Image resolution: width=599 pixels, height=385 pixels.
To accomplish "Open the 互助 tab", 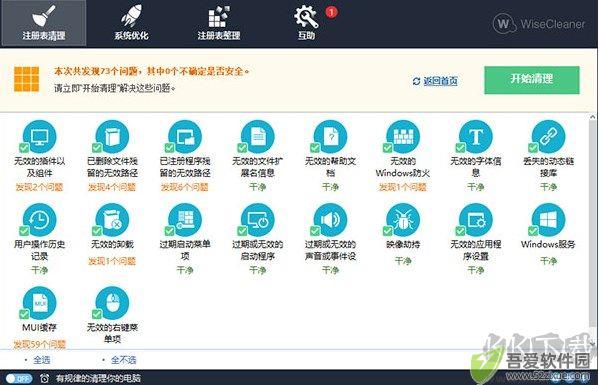I will coord(306,23).
